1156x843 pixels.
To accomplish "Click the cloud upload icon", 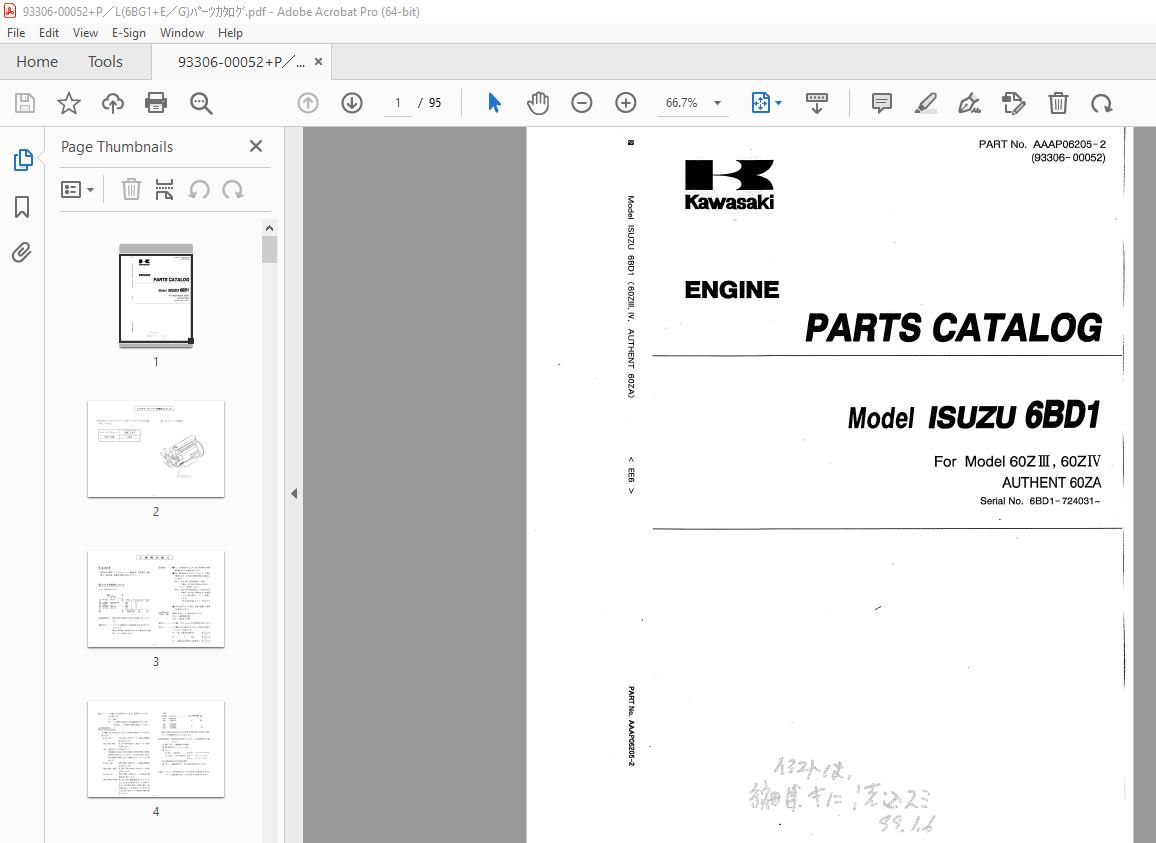I will pyautogui.click(x=113, y=103).
